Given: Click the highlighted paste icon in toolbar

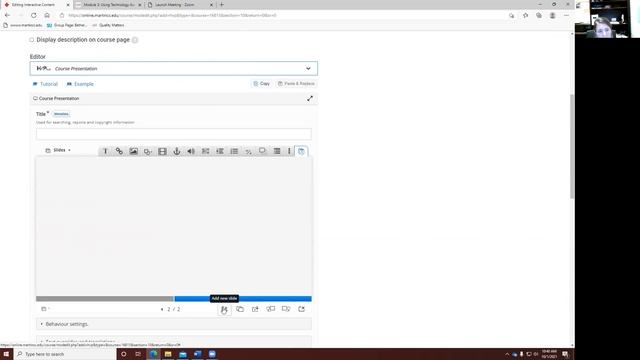Looking at the screenshot, I should (x=301, y=151).
